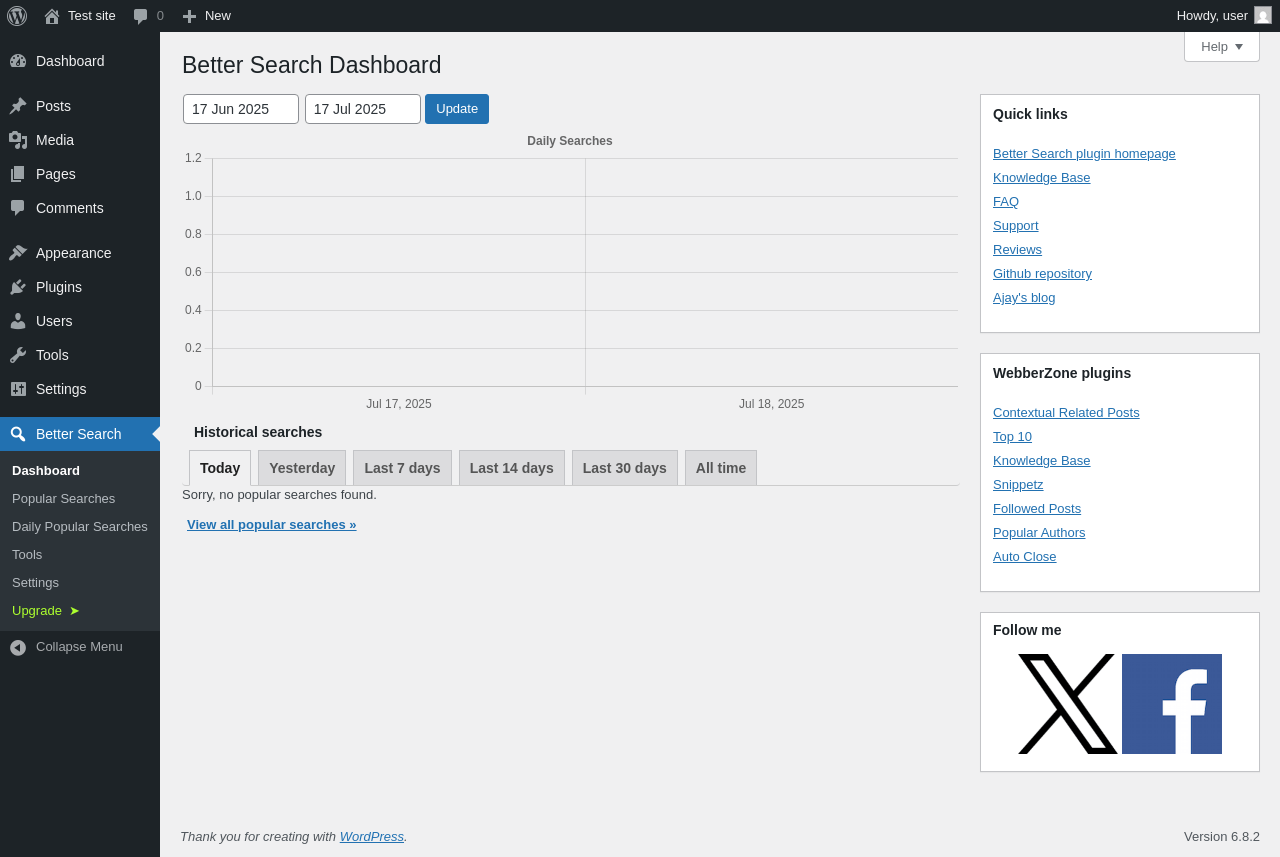This screenshot has height=857, width=1280.
Task: Click the Collapse Menu arrow icon
Action: click(18, 647)
